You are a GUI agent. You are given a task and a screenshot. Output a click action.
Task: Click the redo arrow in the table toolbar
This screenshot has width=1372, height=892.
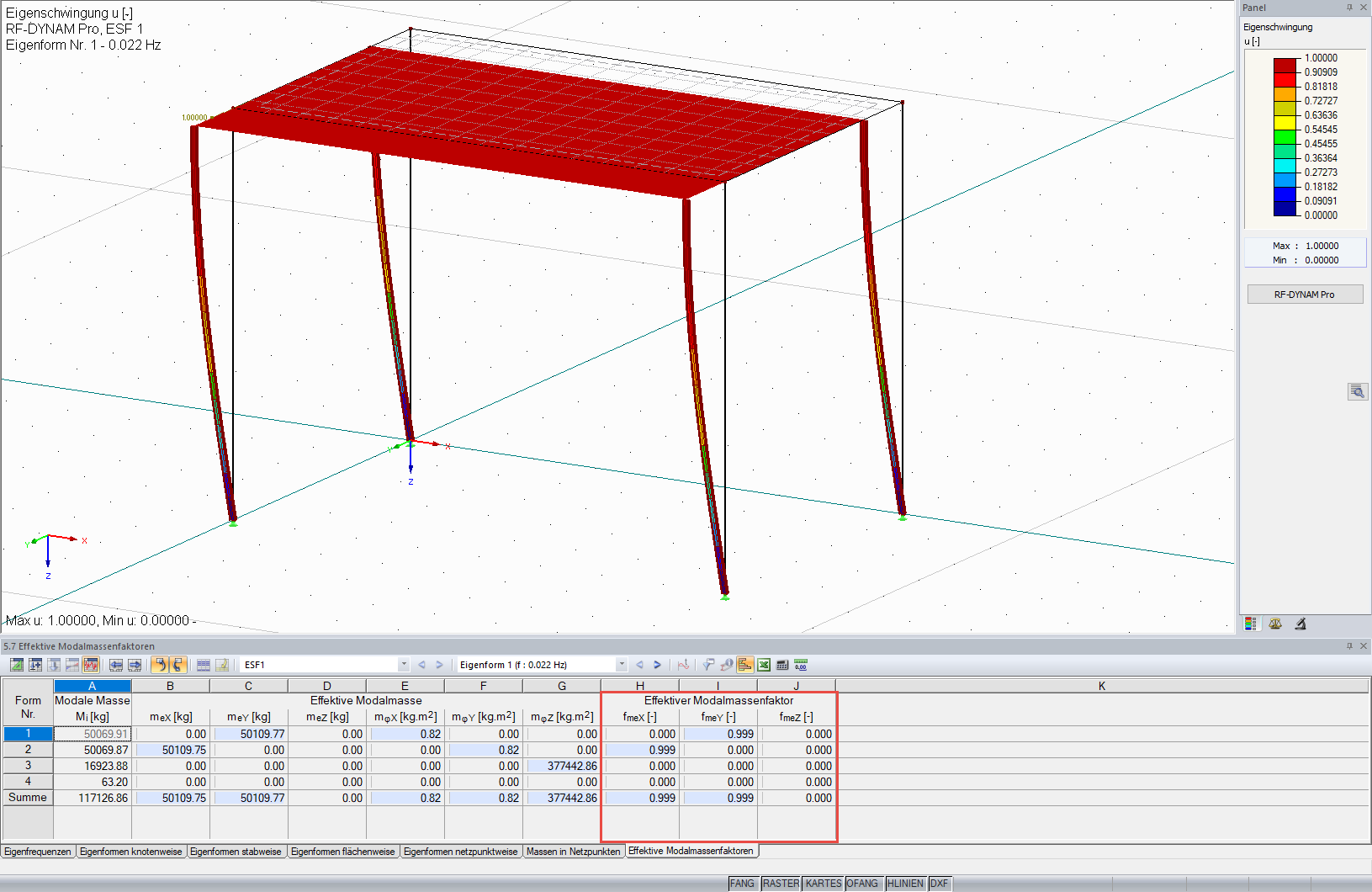coord(178,665)
